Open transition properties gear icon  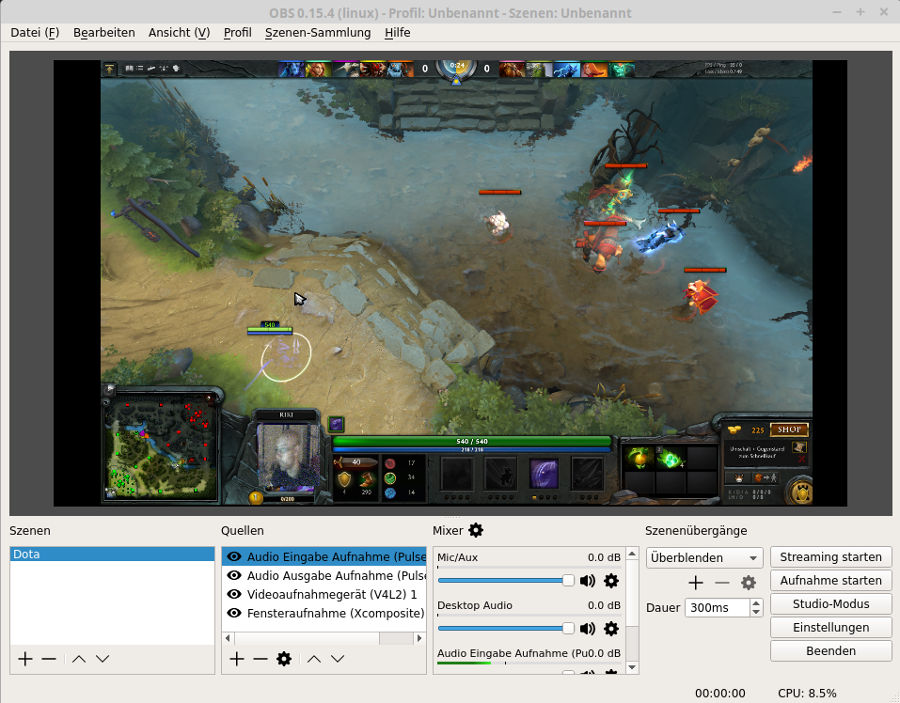click(x=748, y=583)
